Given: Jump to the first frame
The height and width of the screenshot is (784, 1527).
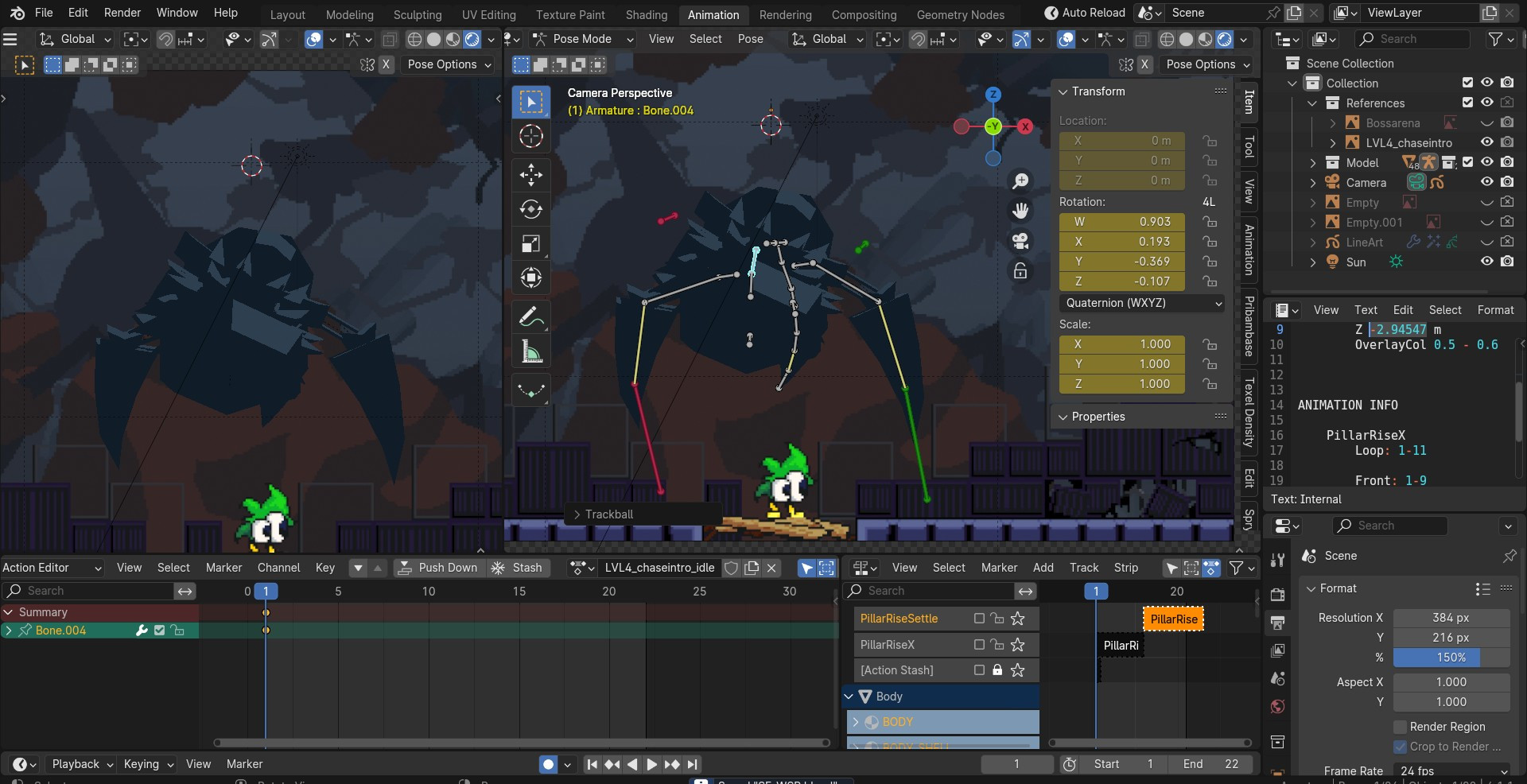Looking at the screenshot, I should [x=592, y=764].
